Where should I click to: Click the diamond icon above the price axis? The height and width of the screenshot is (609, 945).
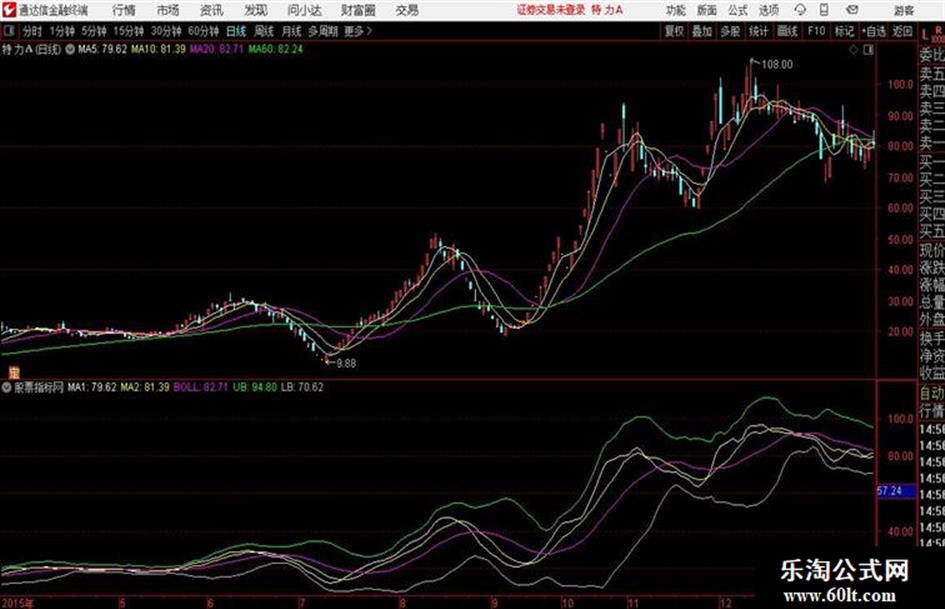pyautogui.click(x=853, y=50)
